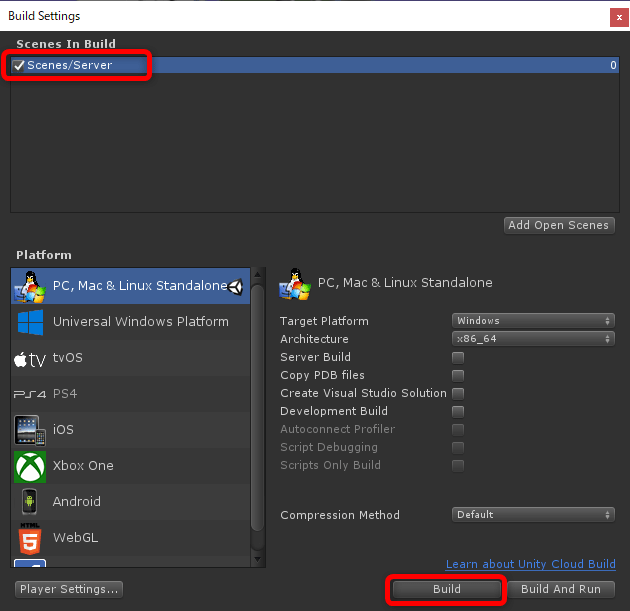Select the Android platform entry
Image resolution: width=630 pixels, height=611 pixels.
[130, 502]
